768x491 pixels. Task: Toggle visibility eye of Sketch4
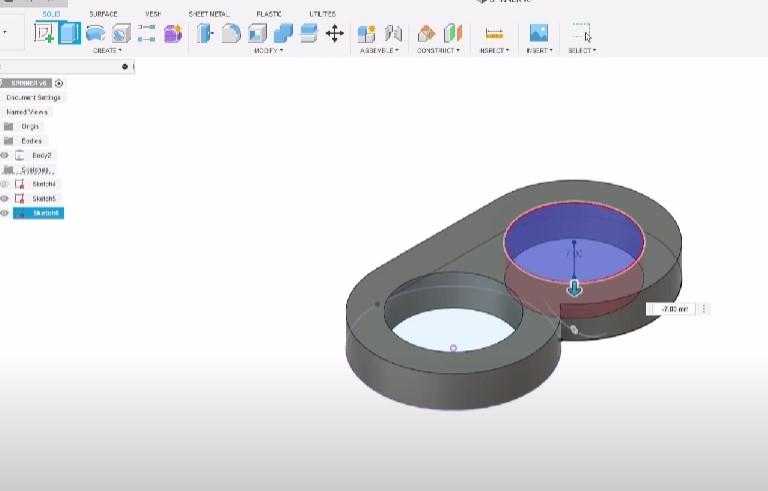4,184
